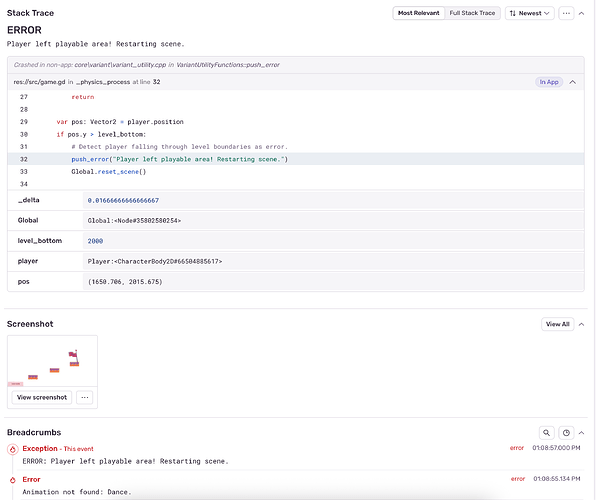This screenshot has width=596, height=500.
Task: Click the level_bottom variable value 2000
Action: coord(95,241)
